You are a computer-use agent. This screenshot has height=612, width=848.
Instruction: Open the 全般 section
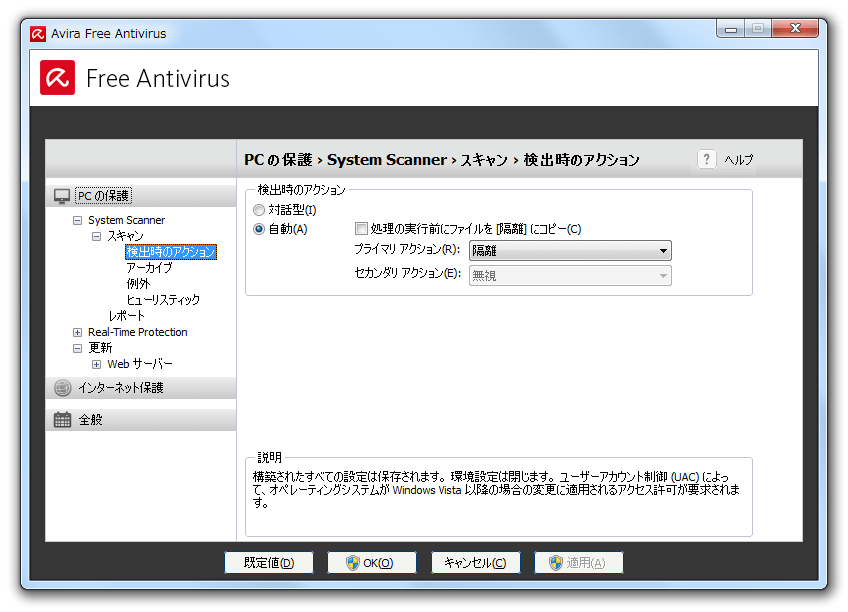pyautogui.click(x=141, y=420)
